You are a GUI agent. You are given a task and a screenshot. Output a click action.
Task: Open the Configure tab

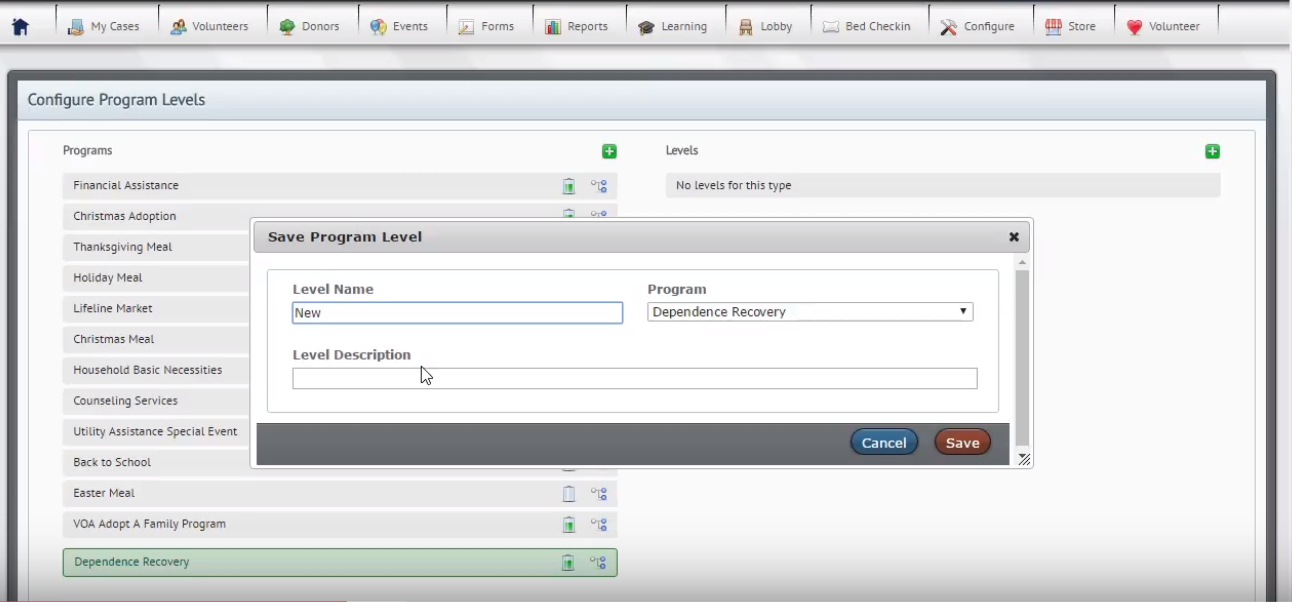pos(977,26)
